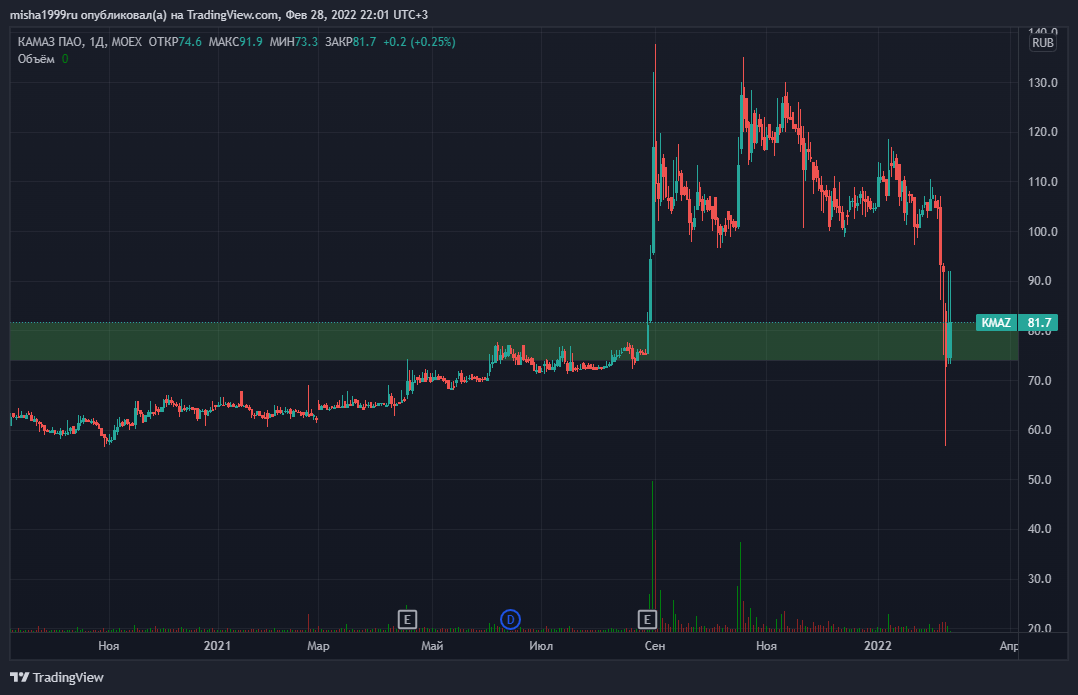This screenshot has height=695, width=1078.
Task: Click the 2022 date axis label
Action: tap(877, 646)
